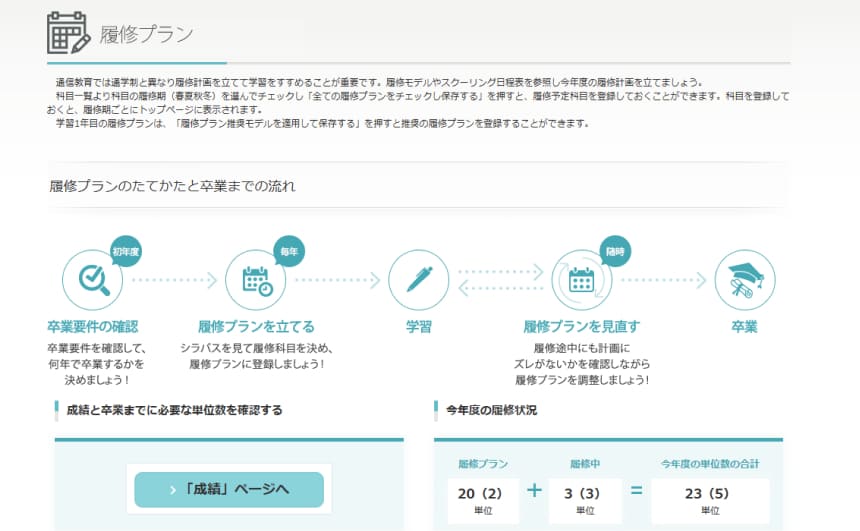Viewport: 860px width, 531px height.
Task: Click the 初年度 badge
Action: pyautogui.click(x=125, y=251)
